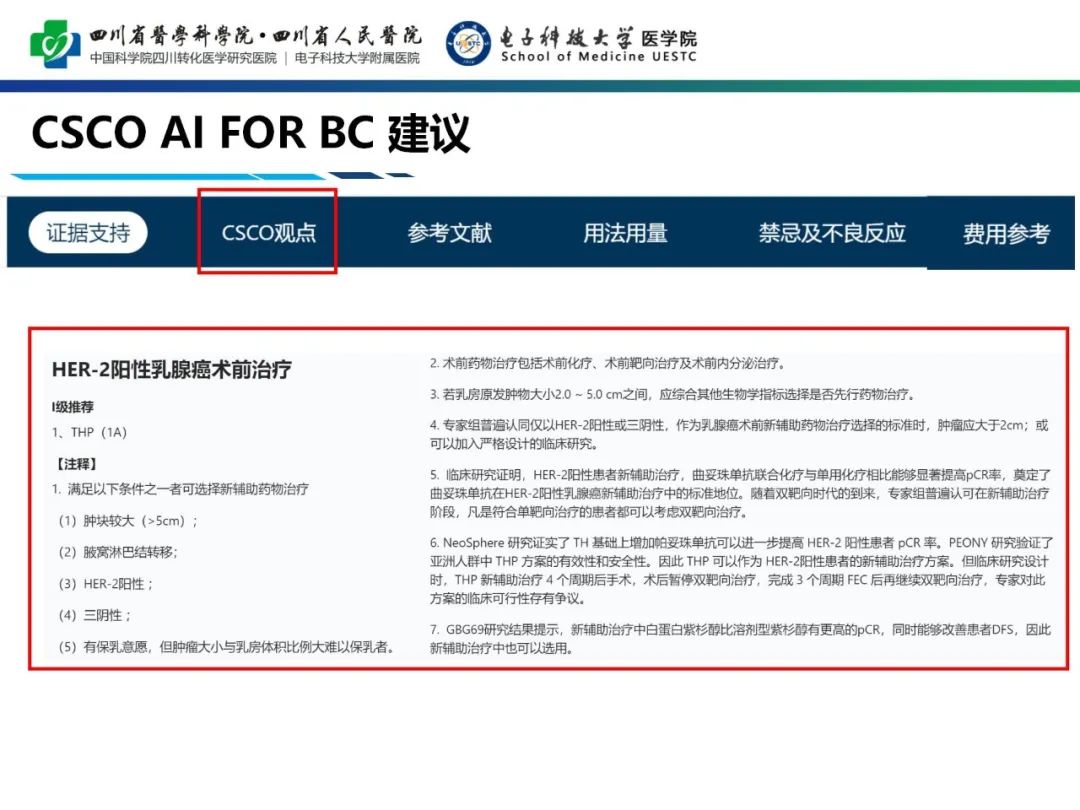
Task: Click the NeoSphere study paragraph
Action: [x=740, y=570]
